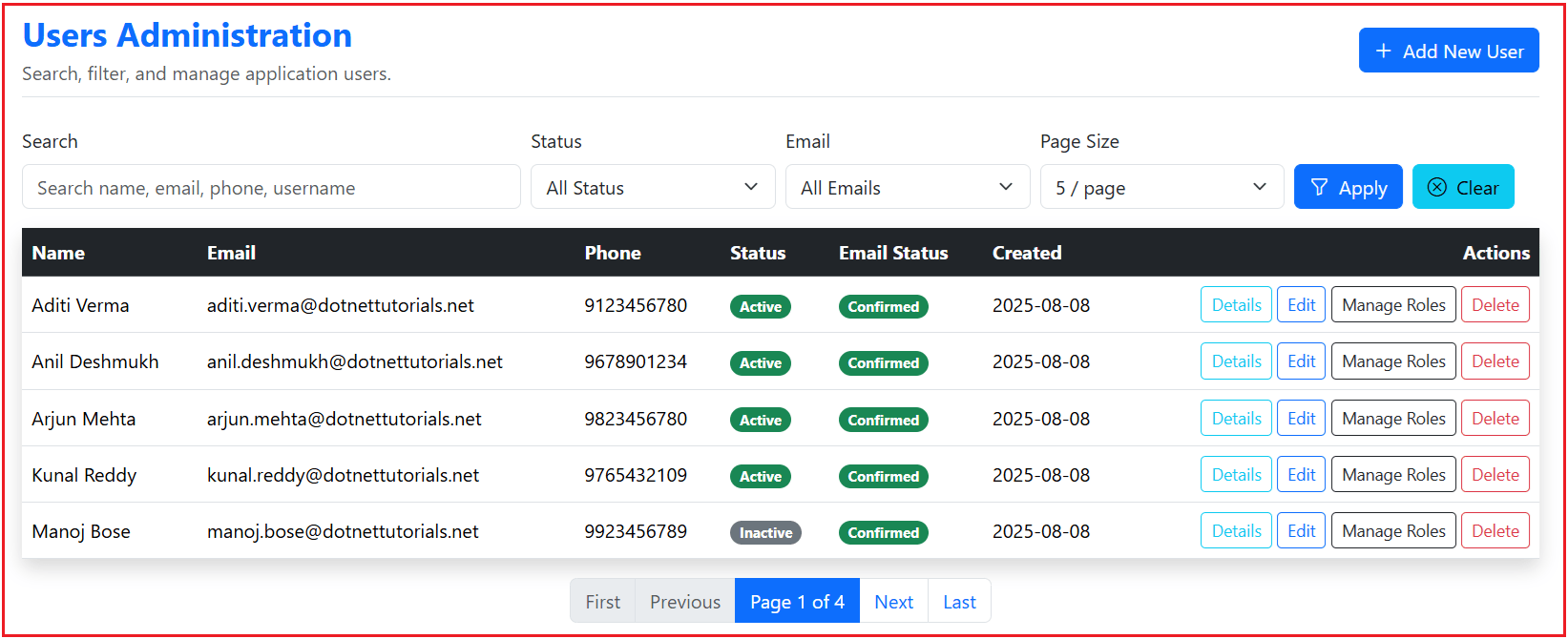Click the funnel icon on Apply button
The height and width of the screenshot is (639, 1568).
(x=1319, y=187)
